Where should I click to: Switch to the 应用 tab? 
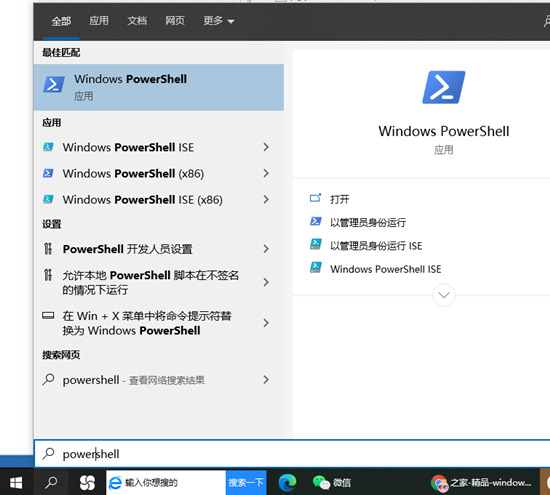pos(99,21)
